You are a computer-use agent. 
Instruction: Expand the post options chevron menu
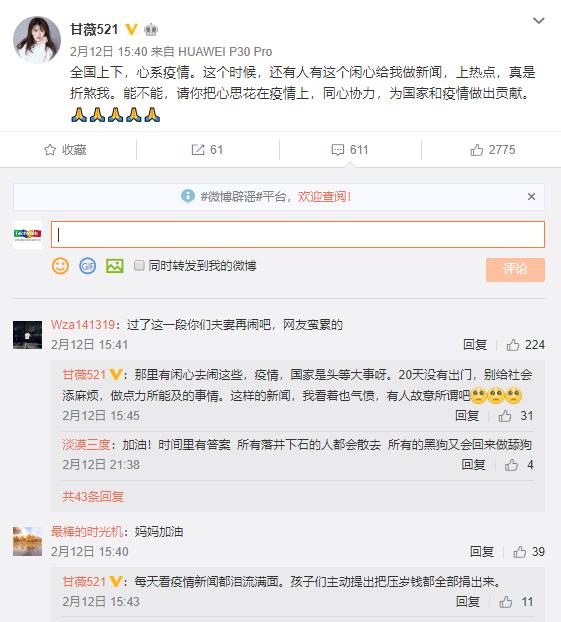538,20
